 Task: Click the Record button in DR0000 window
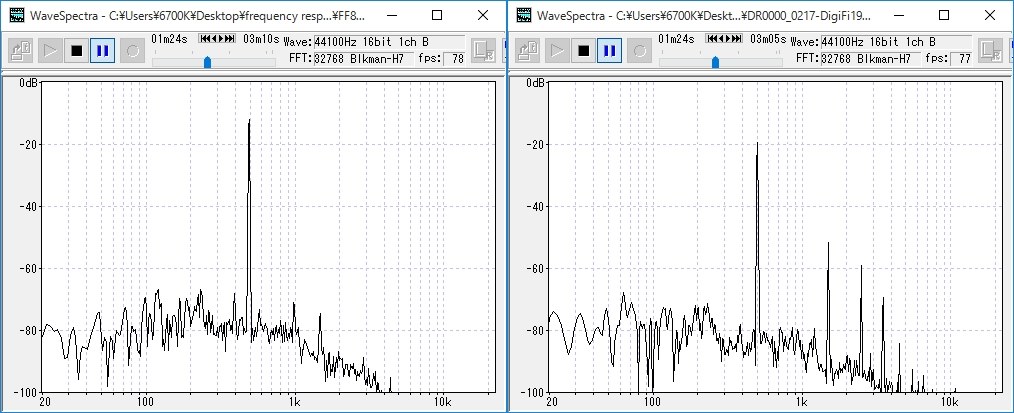(x=640, y=50)
